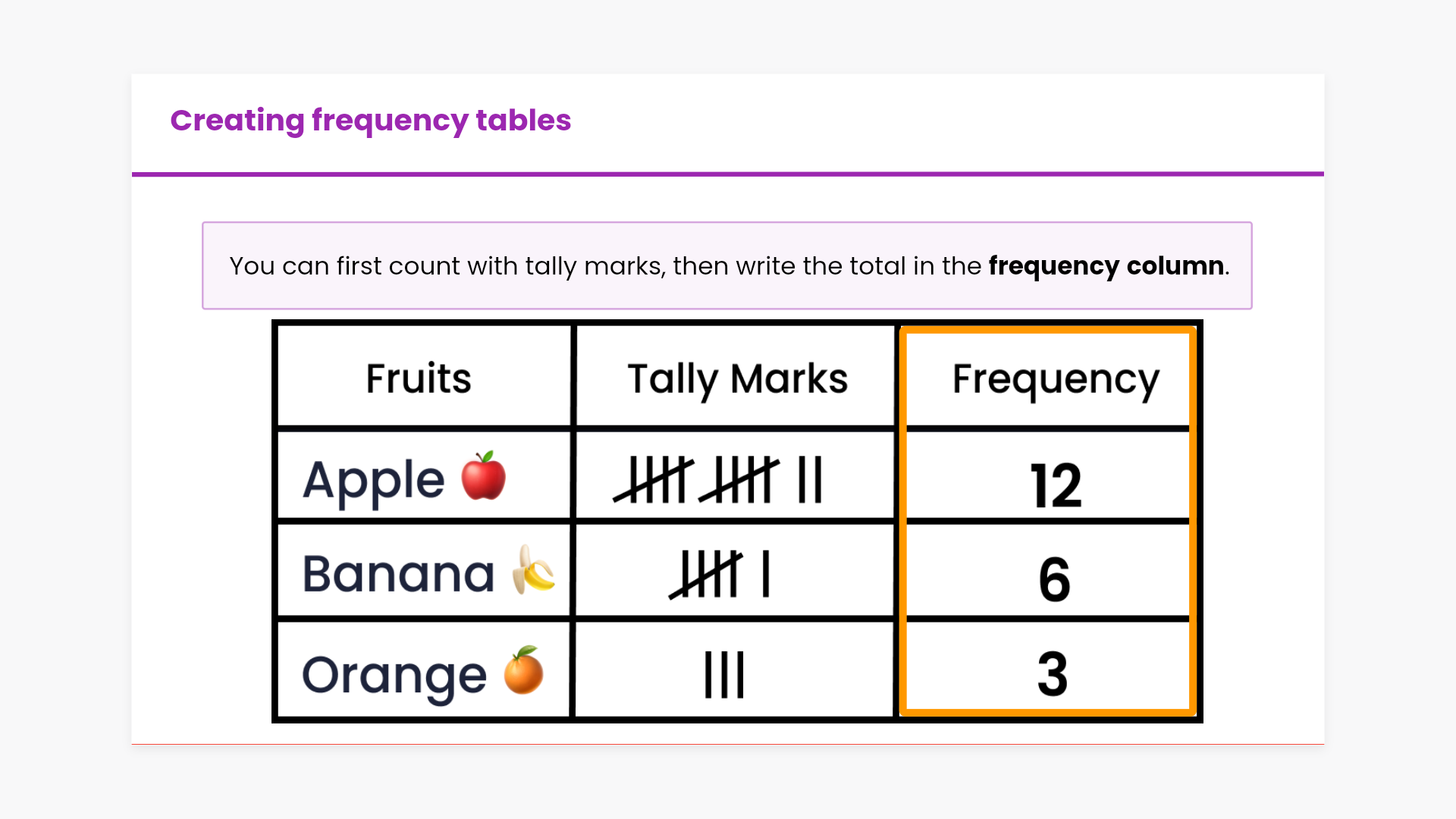This screenshot has width=1456, height=819.
Task: Click the red apple emoji icon
Action: [483, 477]
